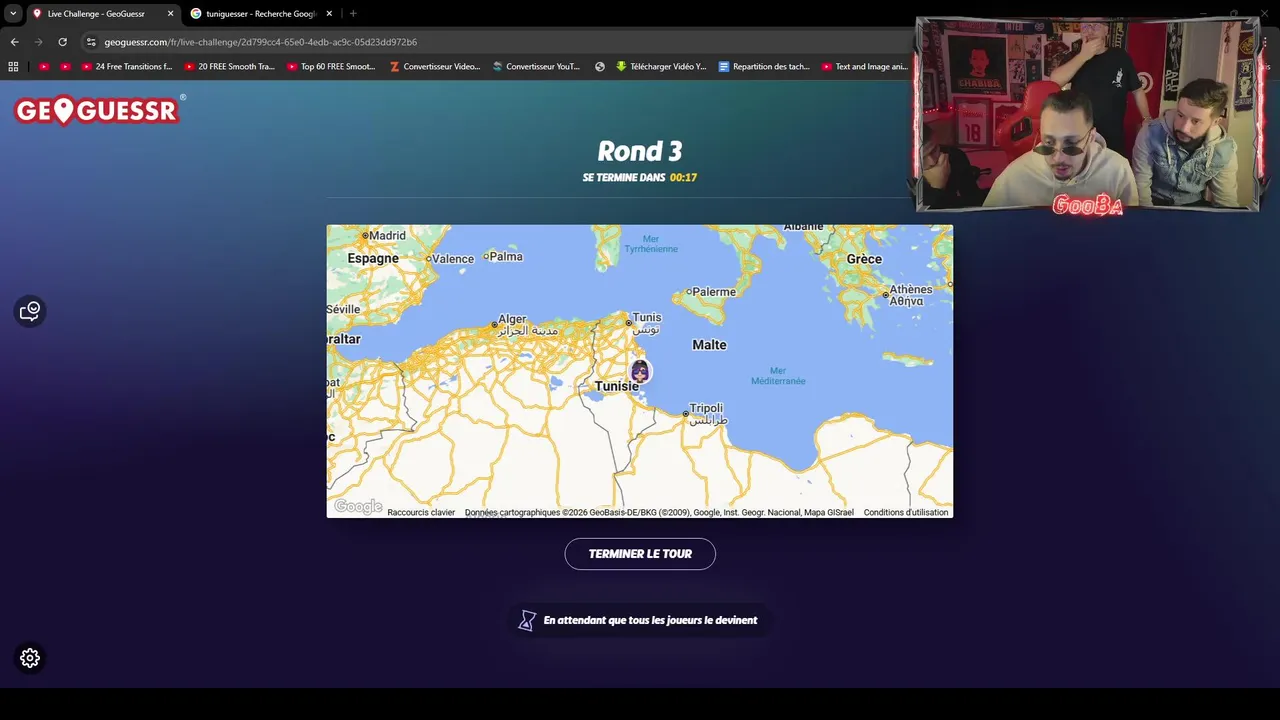Open 'Convertisseur YouT...' bookmark
The height and width of the screenshot is (720, 1280).
(536, 67)
